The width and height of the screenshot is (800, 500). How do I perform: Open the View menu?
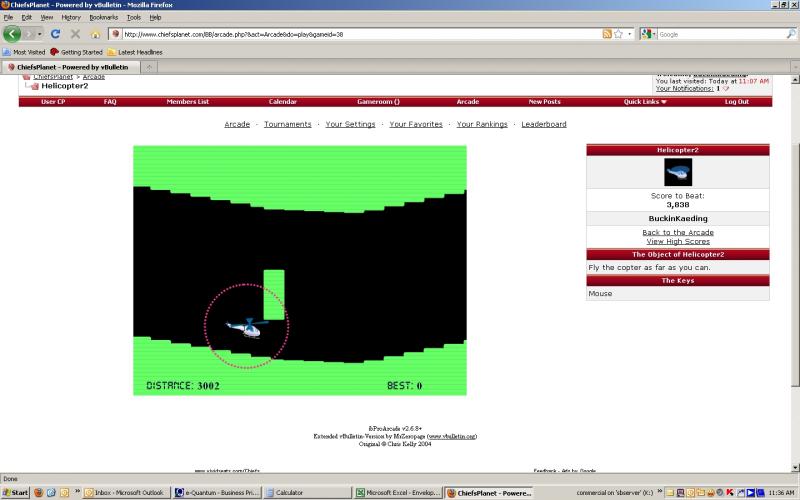click(x=47, y=17)
